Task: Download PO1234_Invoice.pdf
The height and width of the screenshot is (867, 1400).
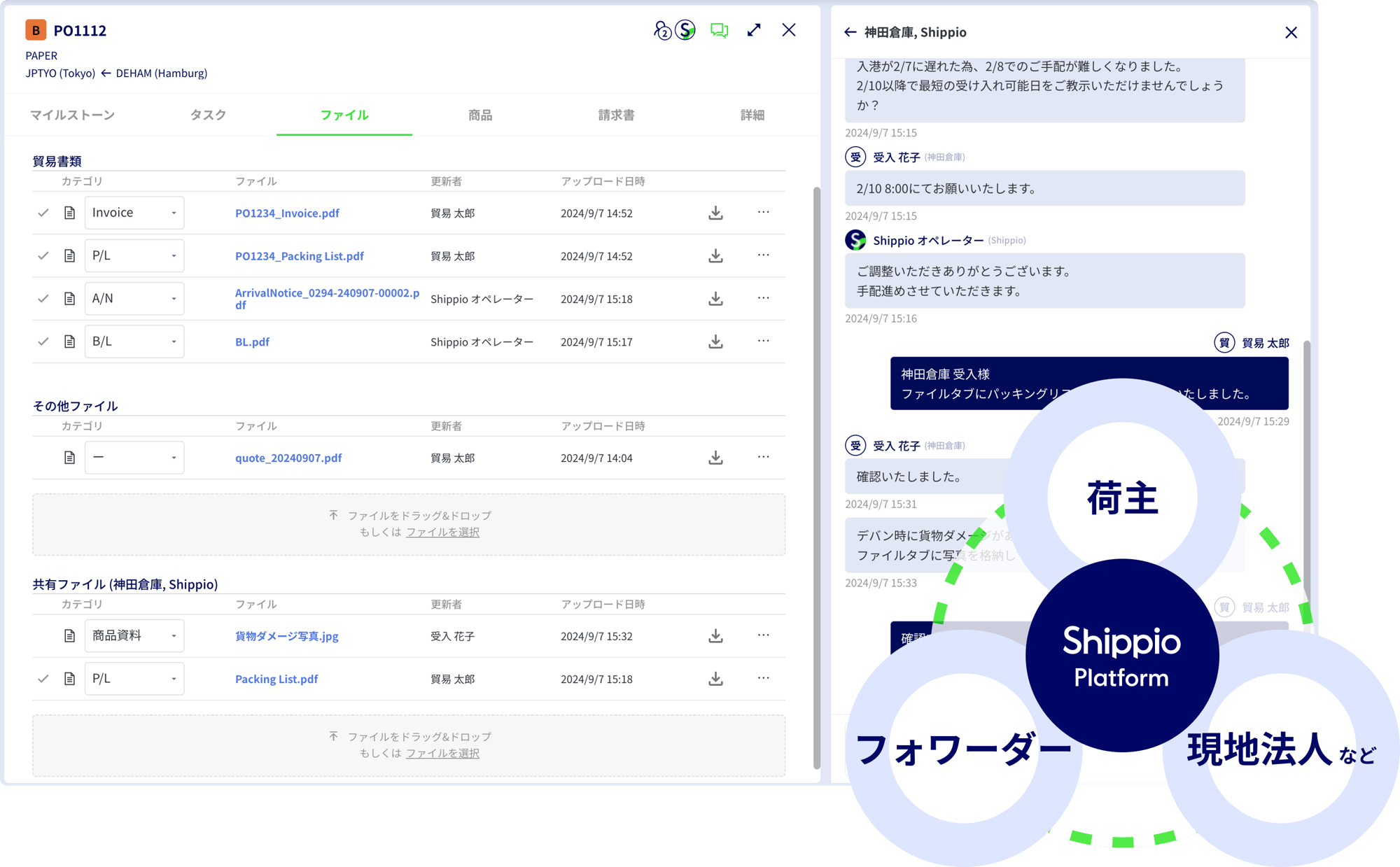Action: pyautogui.click(x=715, y=213)
